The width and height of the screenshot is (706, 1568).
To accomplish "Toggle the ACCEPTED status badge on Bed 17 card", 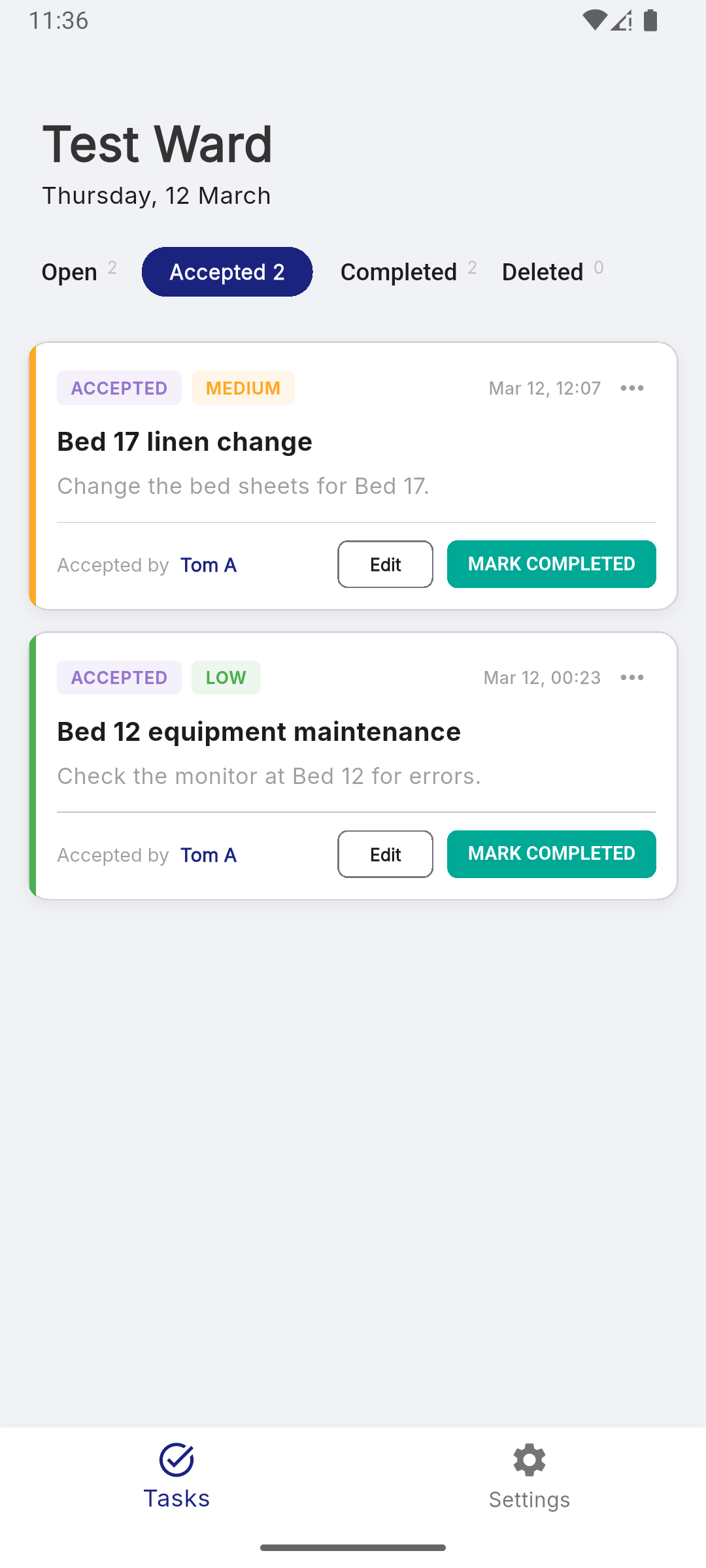I will (x=119, y=387).
